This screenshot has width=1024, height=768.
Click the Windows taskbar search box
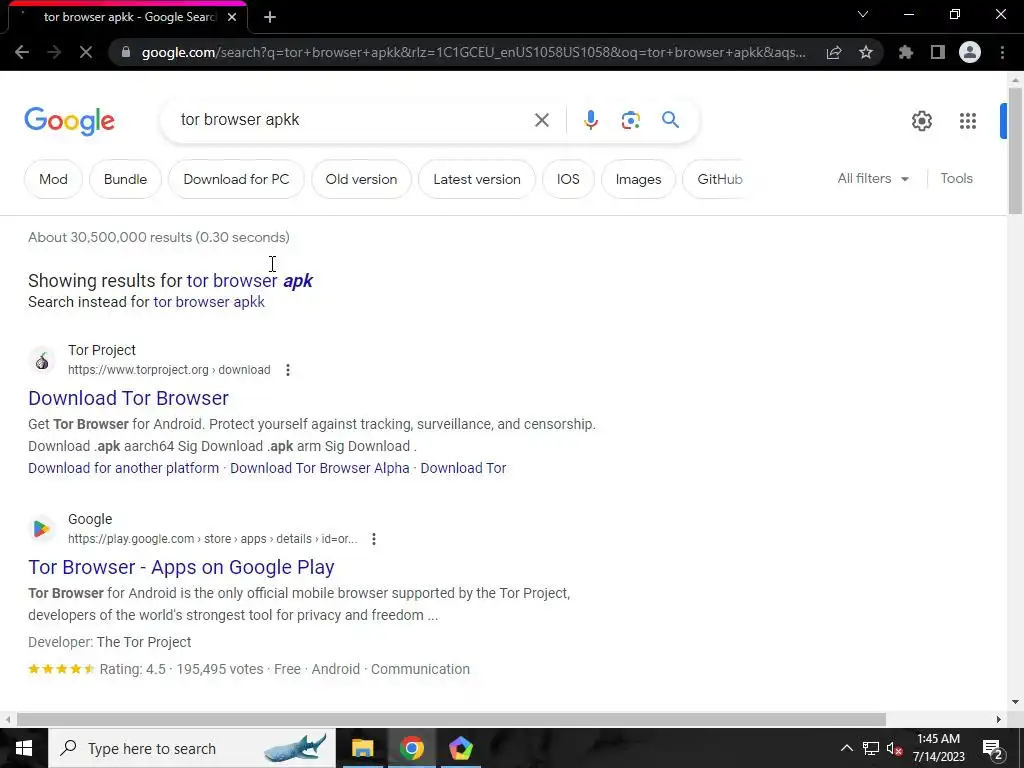192,748
